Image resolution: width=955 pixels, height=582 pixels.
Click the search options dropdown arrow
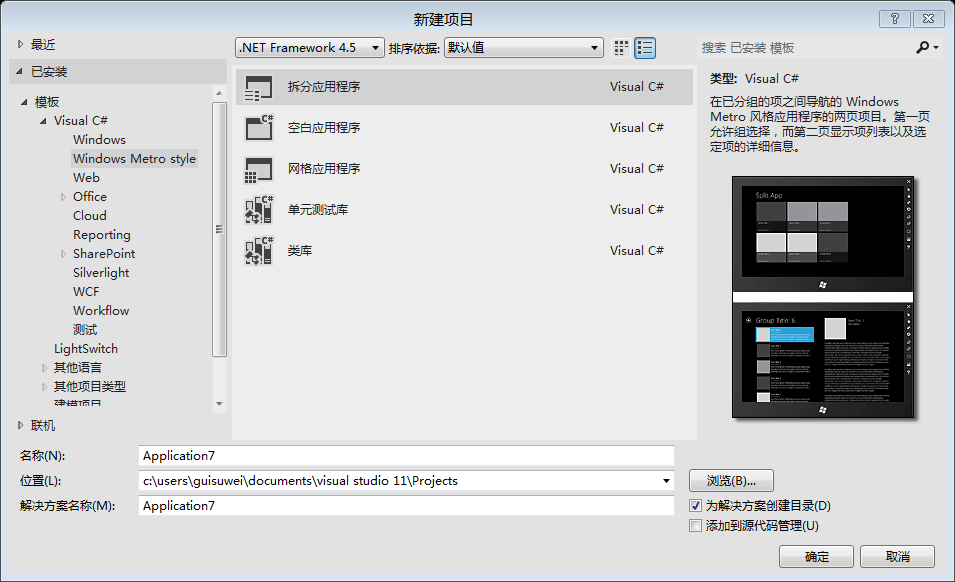click(936, 47)
